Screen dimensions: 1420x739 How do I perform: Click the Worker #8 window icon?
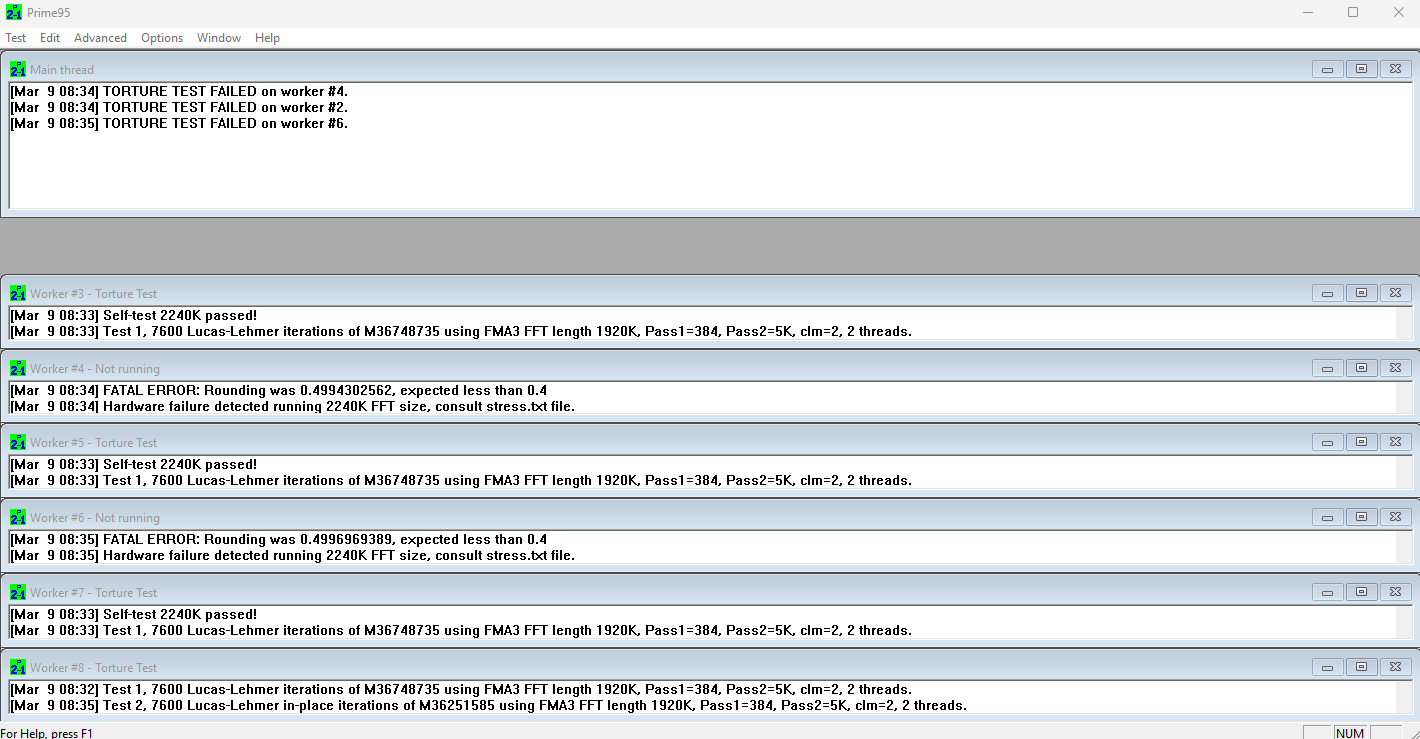18,668
